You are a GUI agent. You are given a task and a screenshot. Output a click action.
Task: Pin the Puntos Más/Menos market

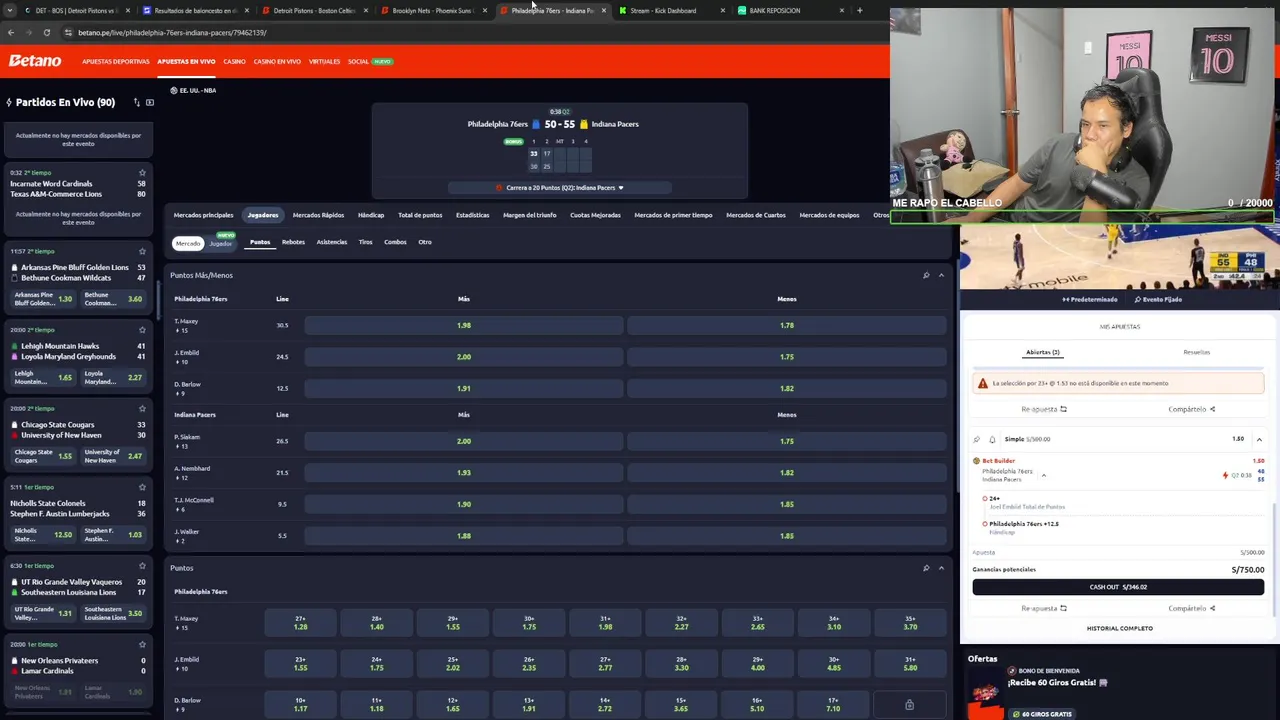click(926, 275)
